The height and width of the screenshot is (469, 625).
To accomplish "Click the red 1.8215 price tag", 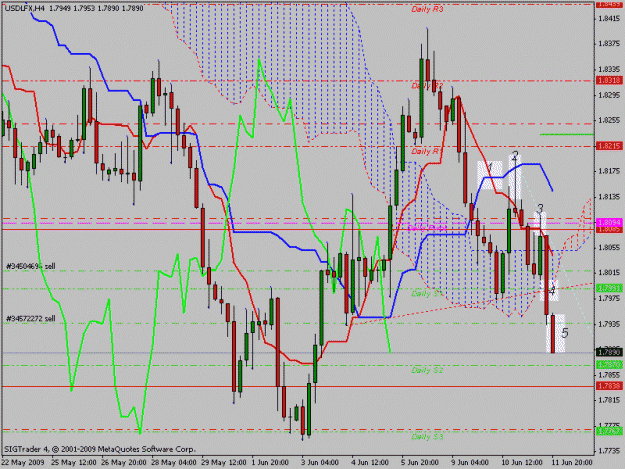I will point(609,146).
